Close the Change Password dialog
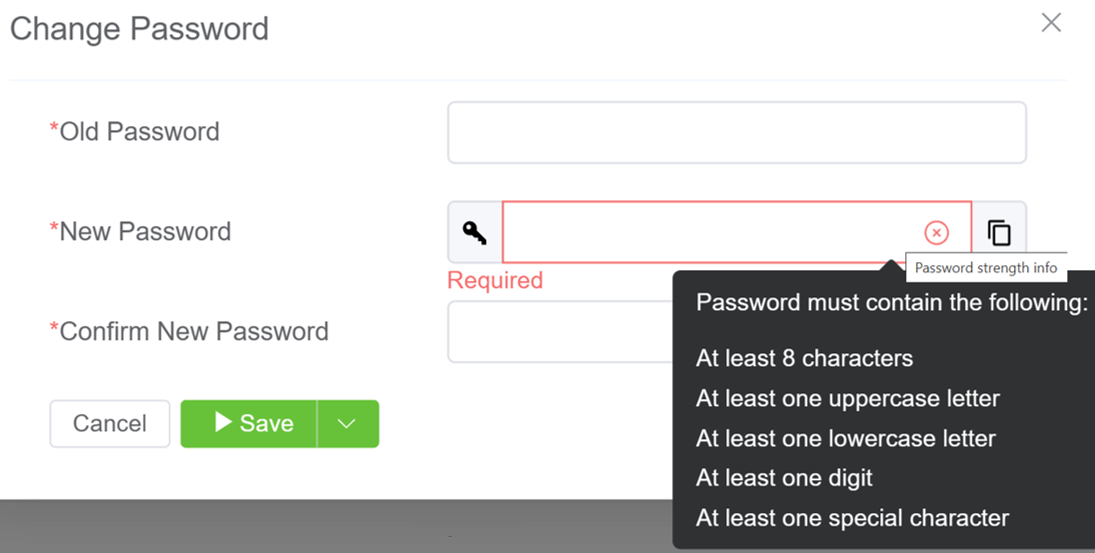Viewport: 1095px width, 553px height. (x=1051, y=23)
